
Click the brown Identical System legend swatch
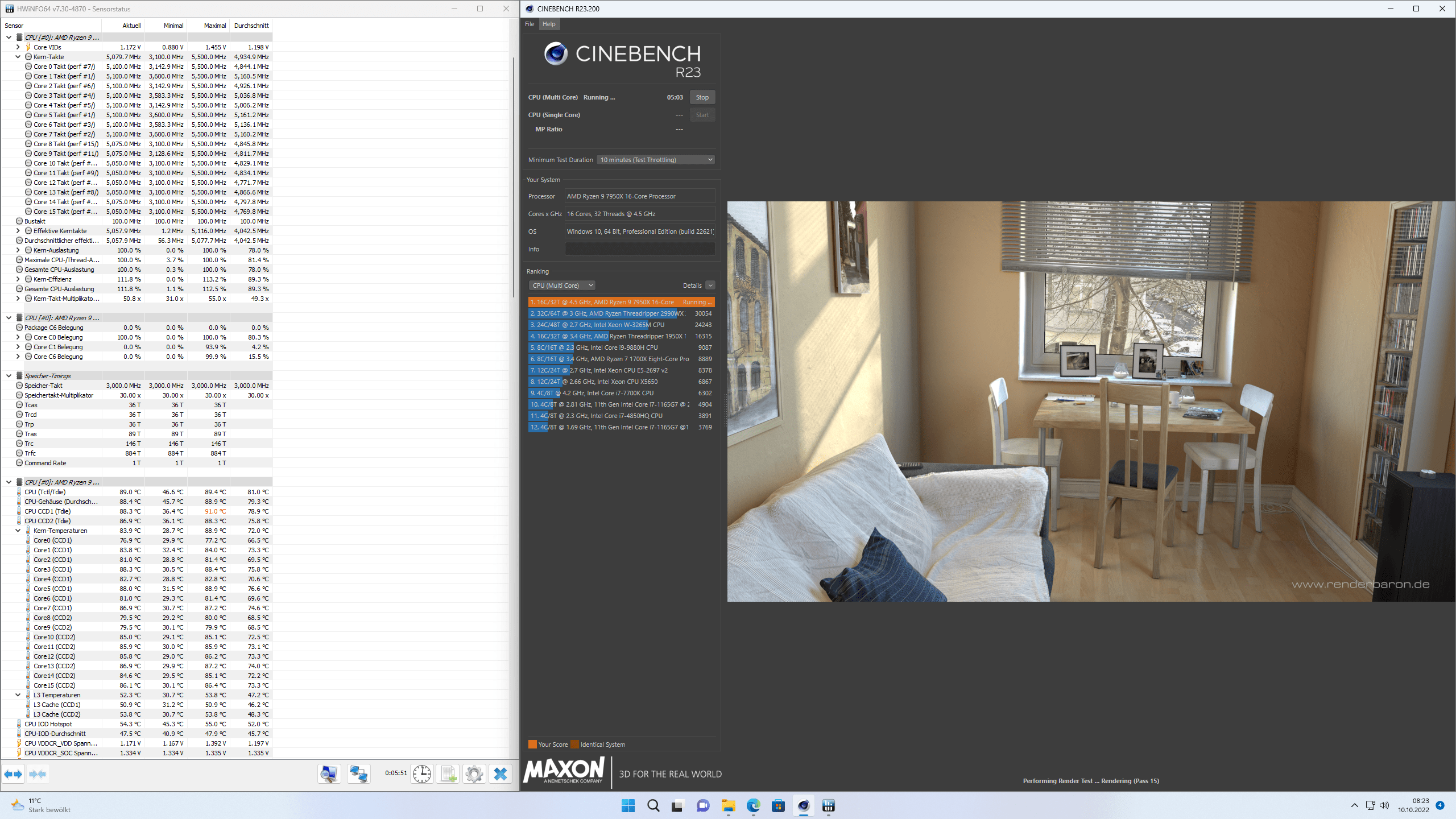point(574,744)
